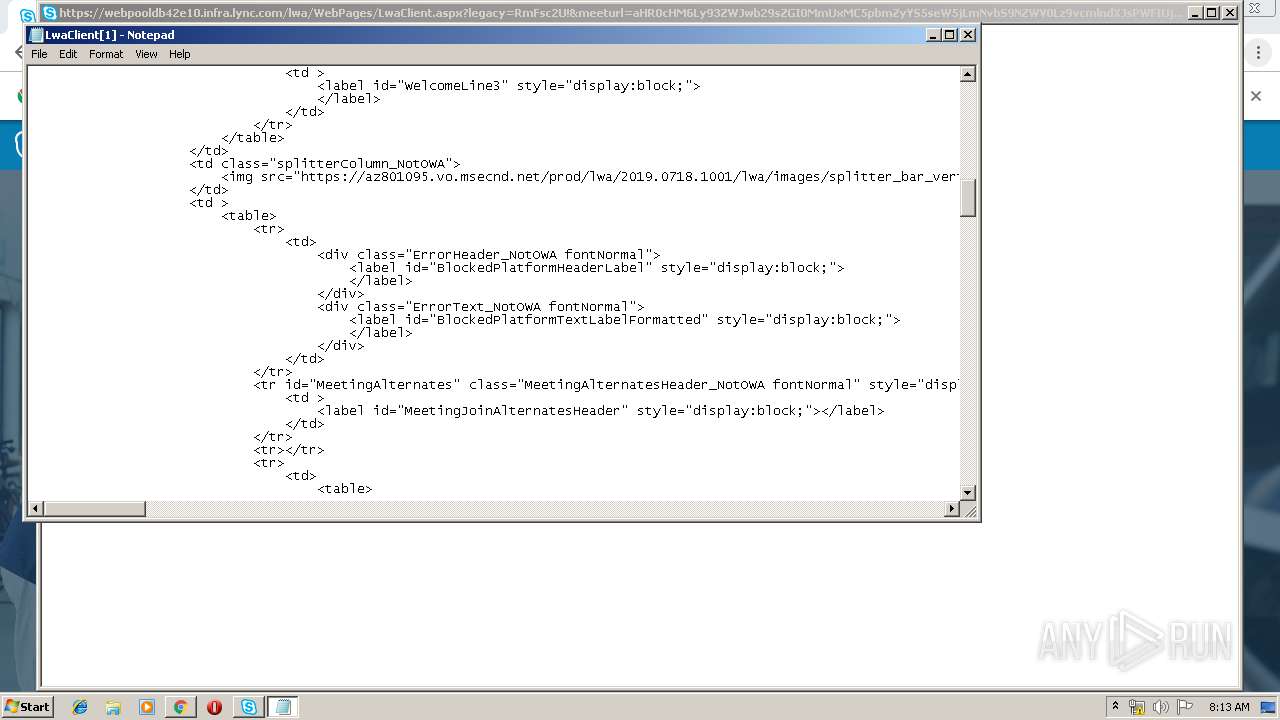
Task: Open the File menu in Notepad
Action: (x=39, y=54)
